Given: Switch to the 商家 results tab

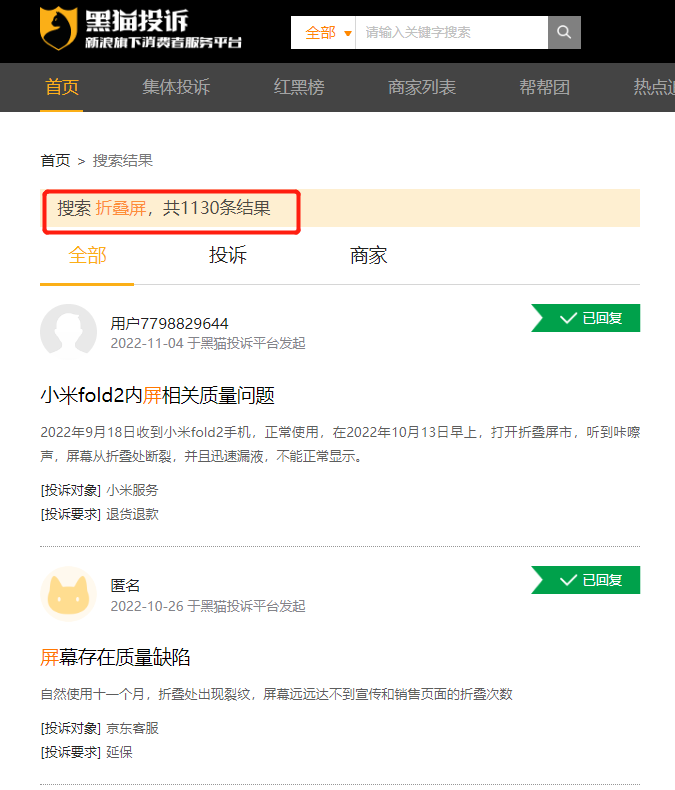Looking at the screenshot, I should [368, 256].
